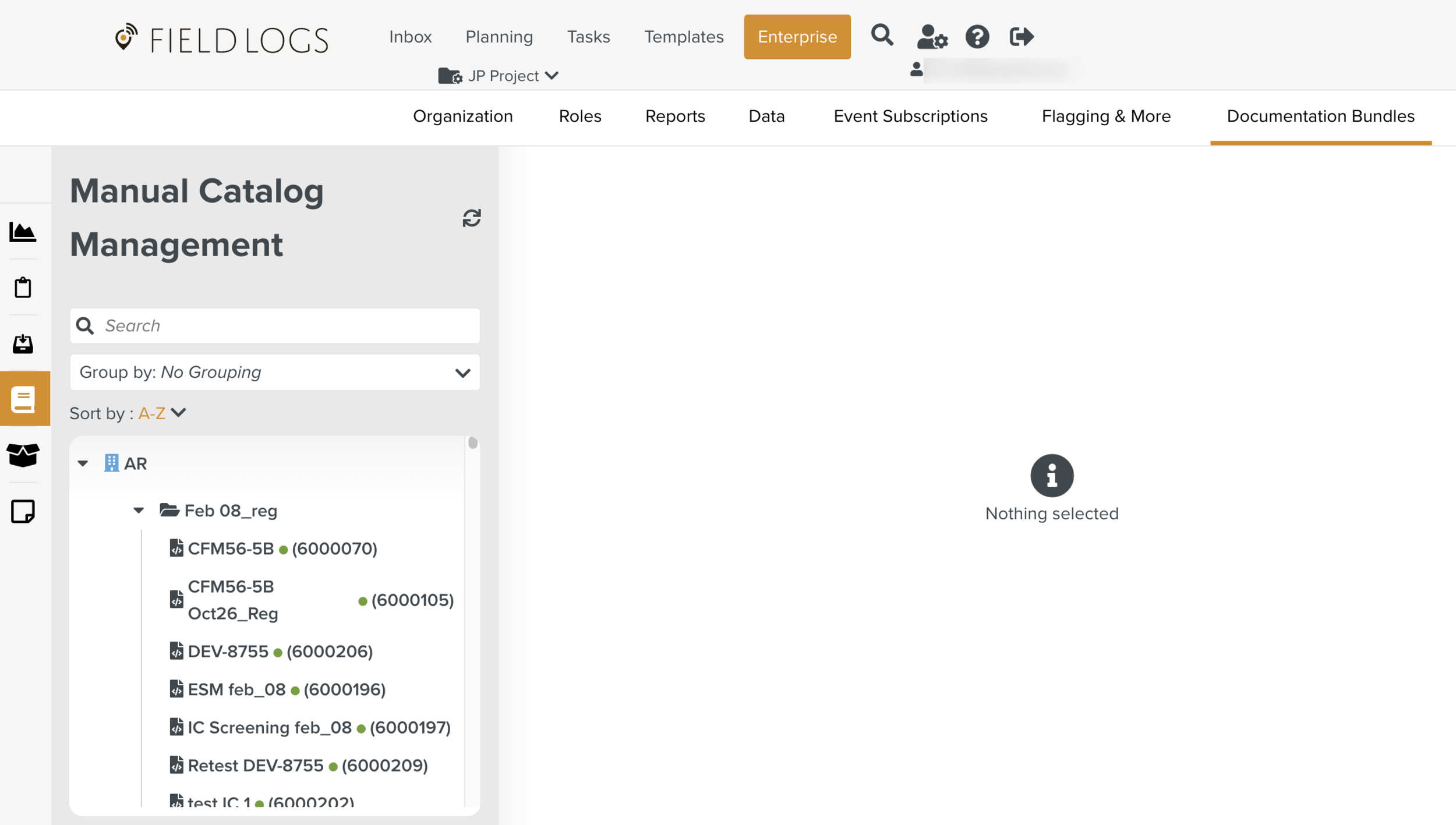Viewport: 1456px width, 825px height.
Task: Select the DEV-8755 manual item
Action: coord(228,651)
